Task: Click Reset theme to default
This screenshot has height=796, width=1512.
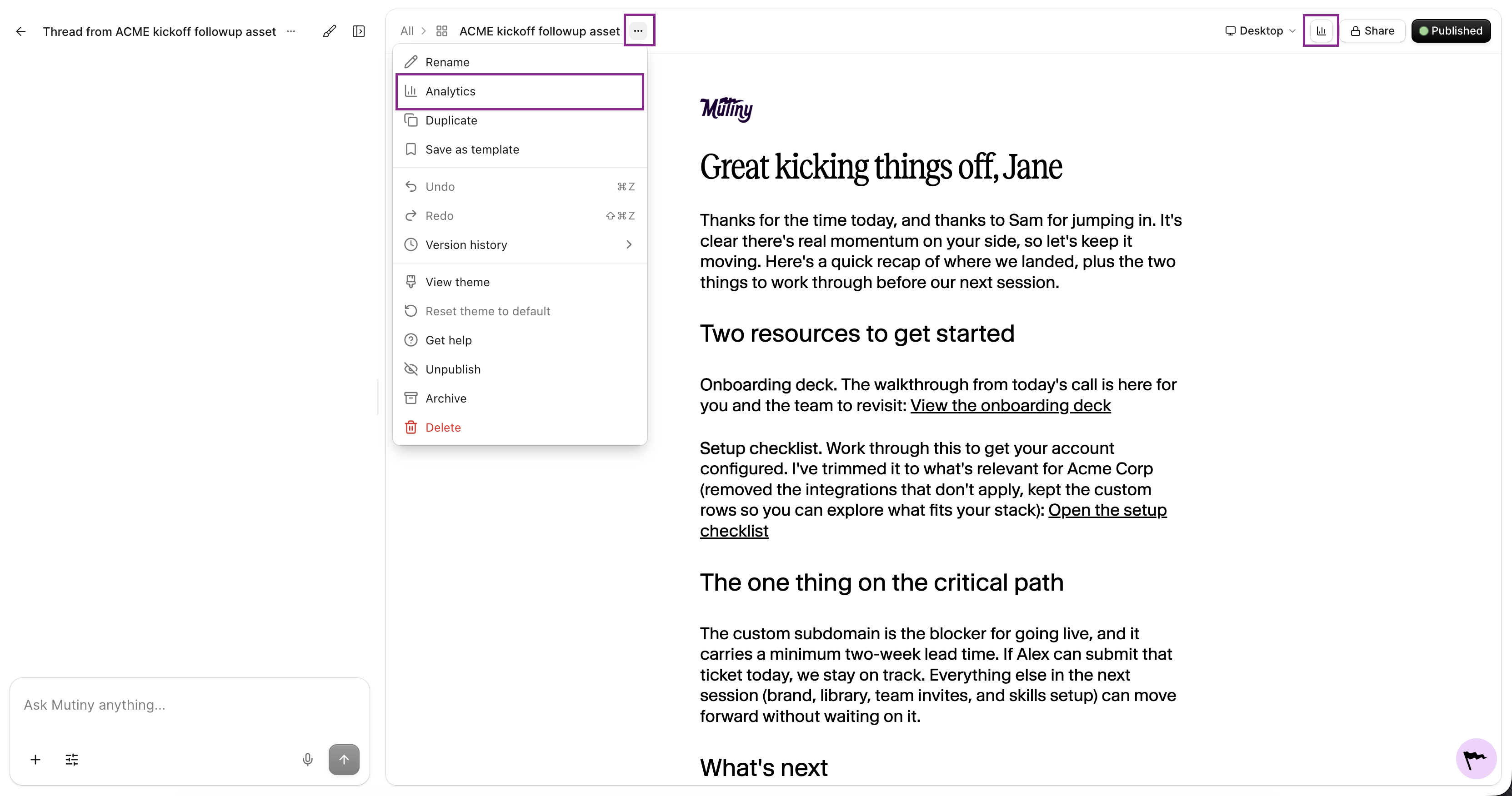Action: pyautogui.click(x=520, y=311)
